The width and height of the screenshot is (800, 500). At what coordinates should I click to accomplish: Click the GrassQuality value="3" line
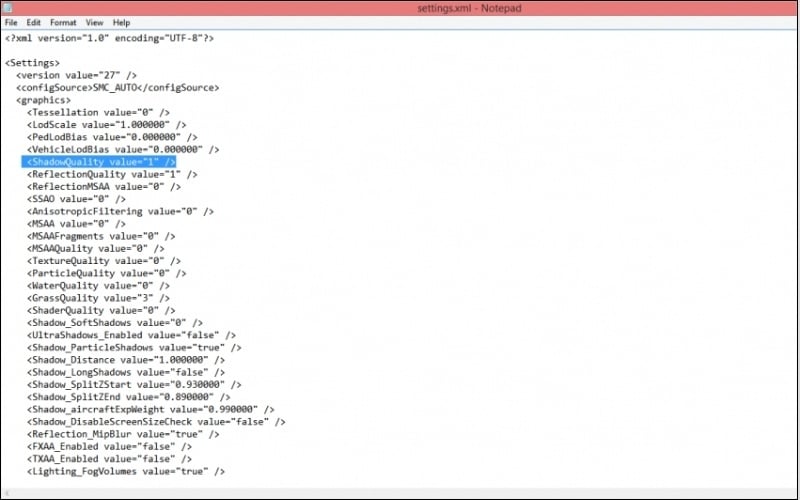pos(98,298)
